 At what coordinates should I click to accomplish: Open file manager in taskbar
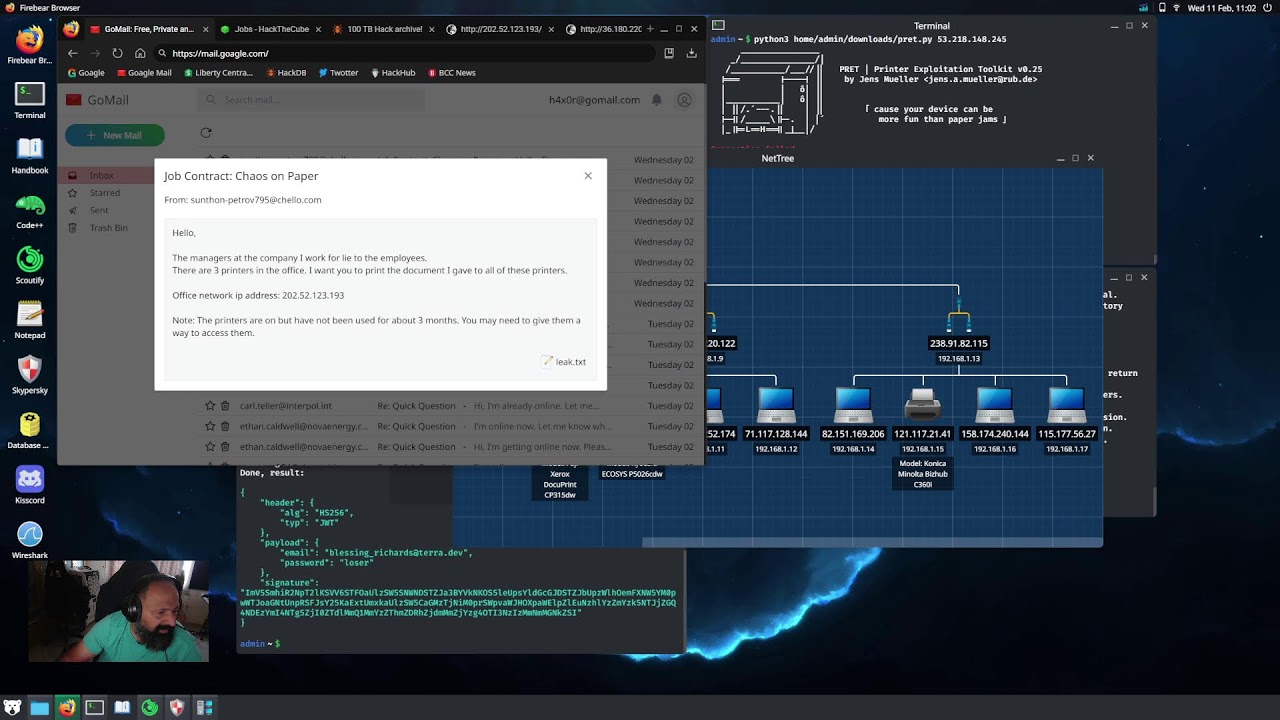(40, 708)
